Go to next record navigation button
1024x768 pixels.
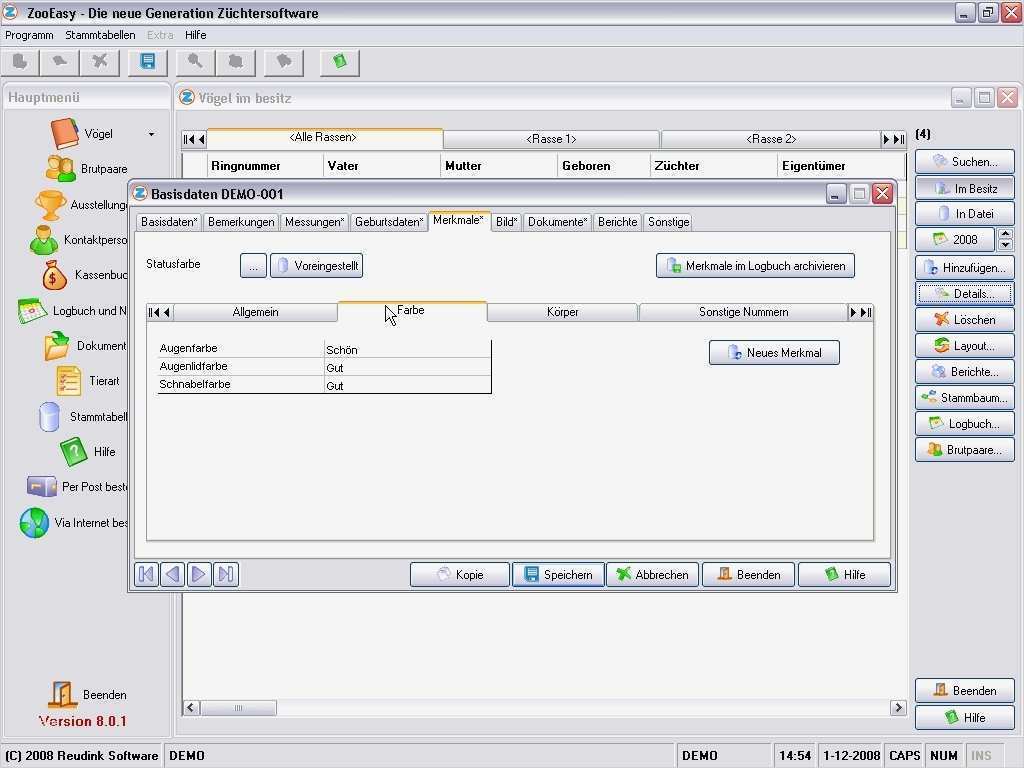tap(199, 575)
